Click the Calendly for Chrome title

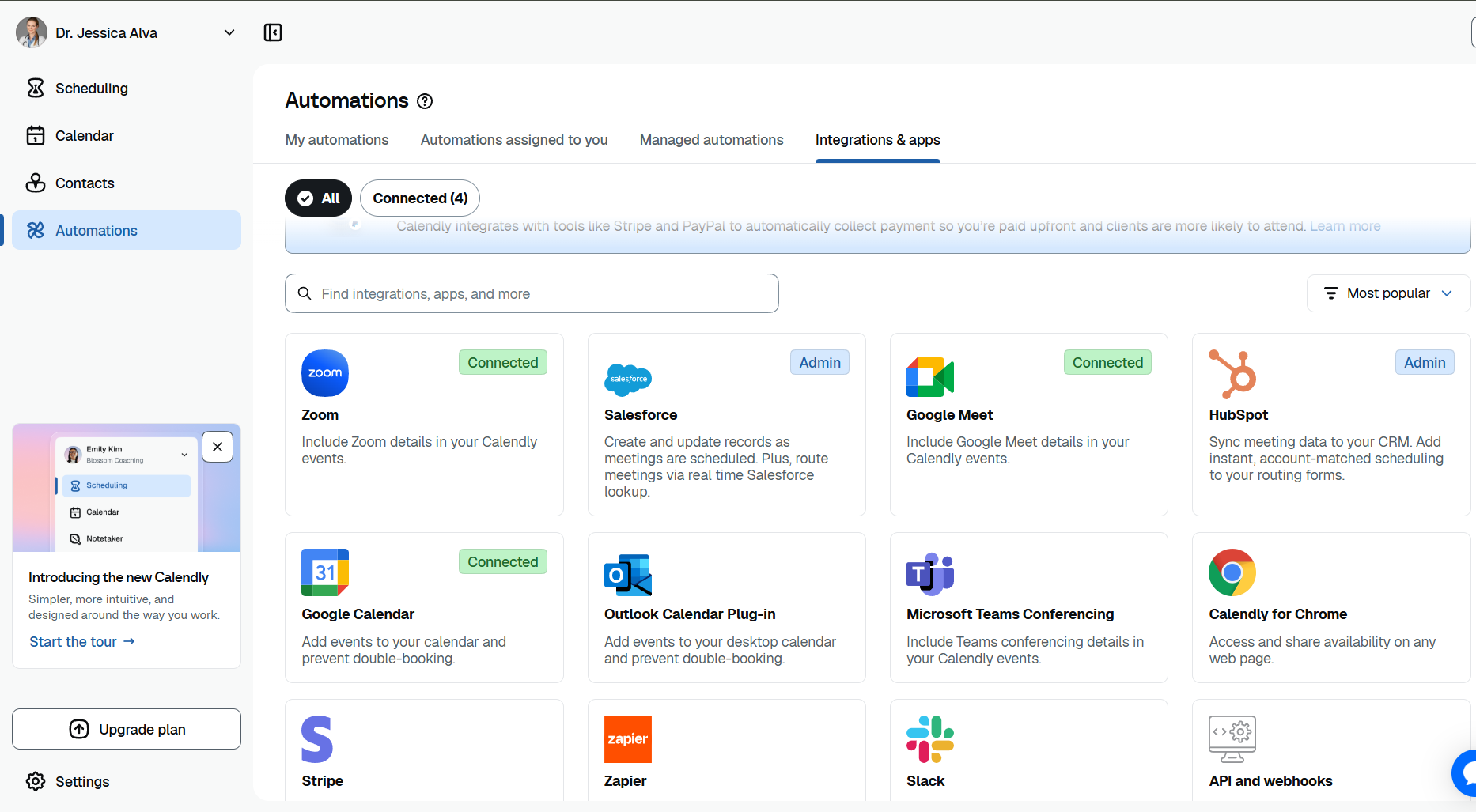click(1278, 614)
